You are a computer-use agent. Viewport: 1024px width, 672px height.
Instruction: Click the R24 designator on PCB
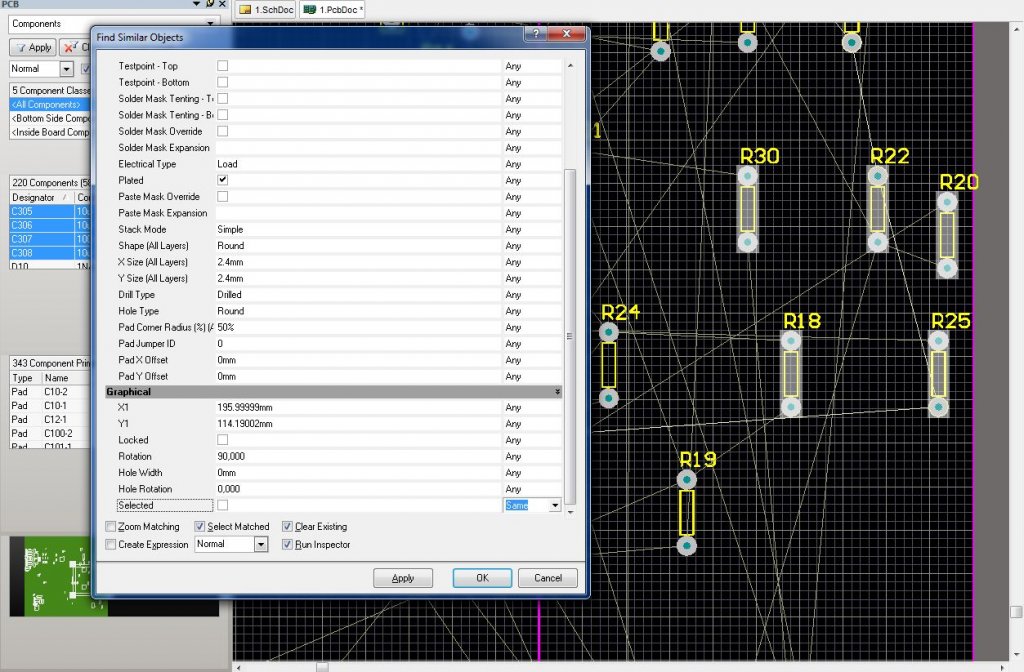[620, 312]
